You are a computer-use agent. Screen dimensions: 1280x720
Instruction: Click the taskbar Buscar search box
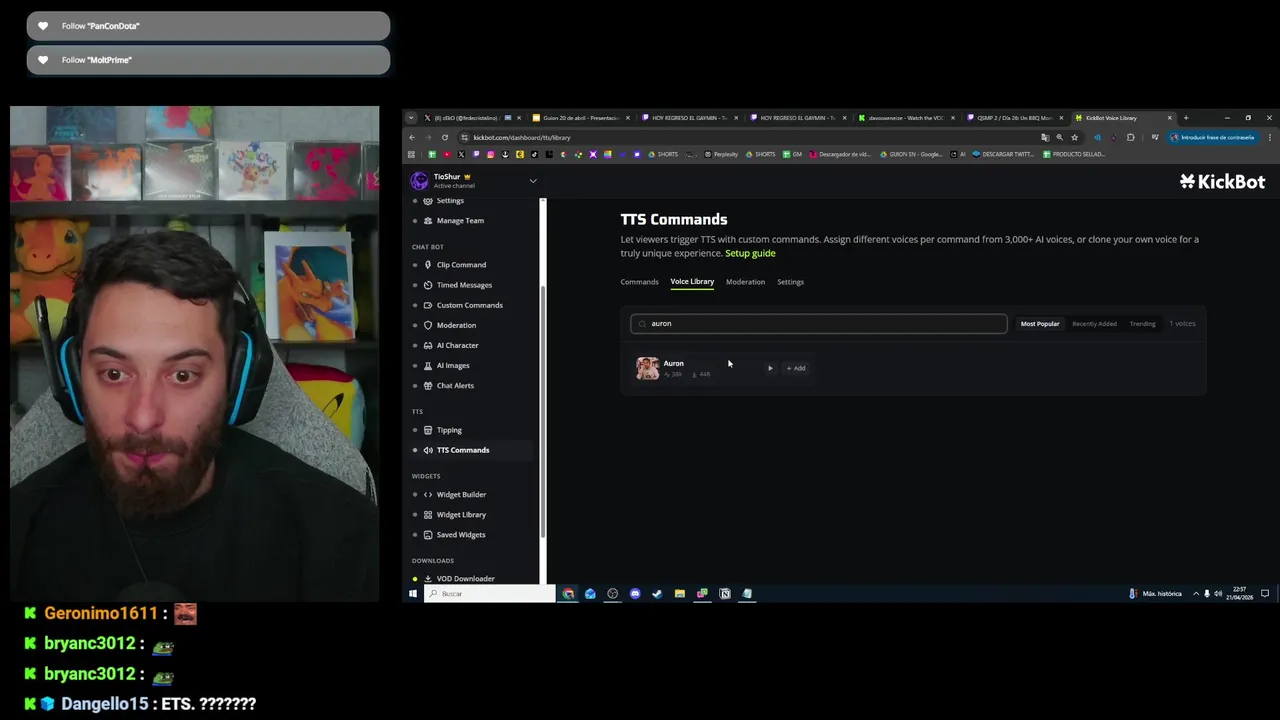[x=490, y=593]
